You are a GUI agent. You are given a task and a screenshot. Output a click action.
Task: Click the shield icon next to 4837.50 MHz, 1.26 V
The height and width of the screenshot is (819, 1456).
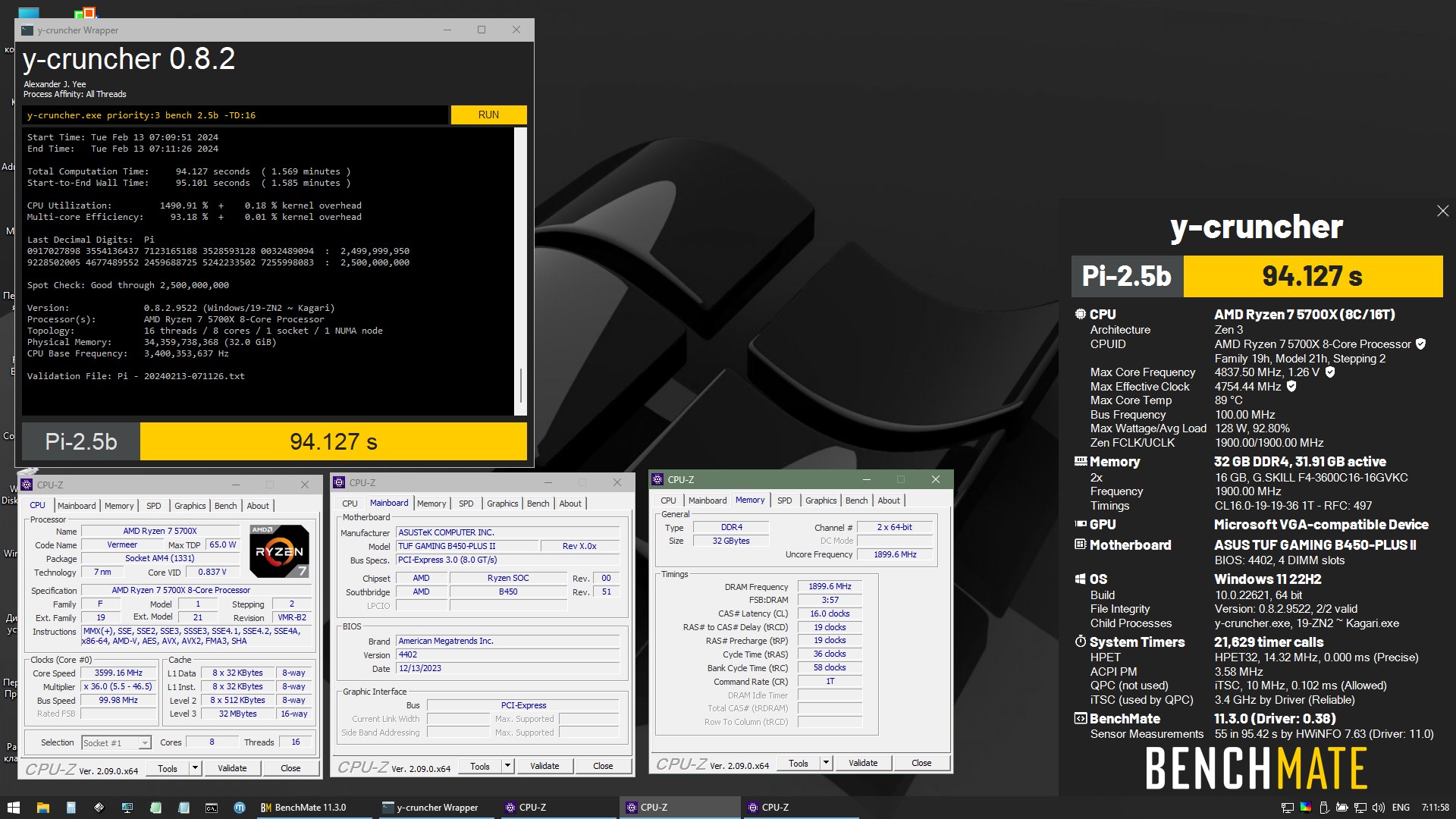(x=1329, y=372)
